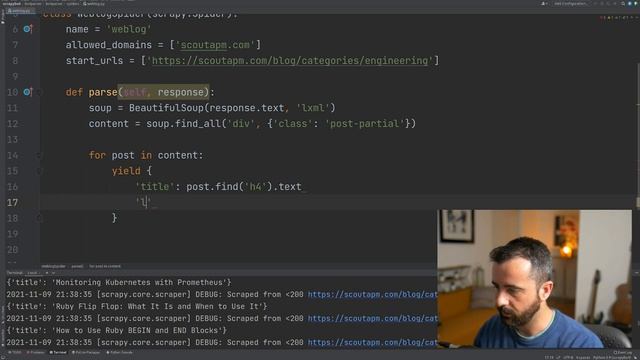The image size is (640, 360).
Task: Open the Python Packages tool window tab
Action: 86,352
